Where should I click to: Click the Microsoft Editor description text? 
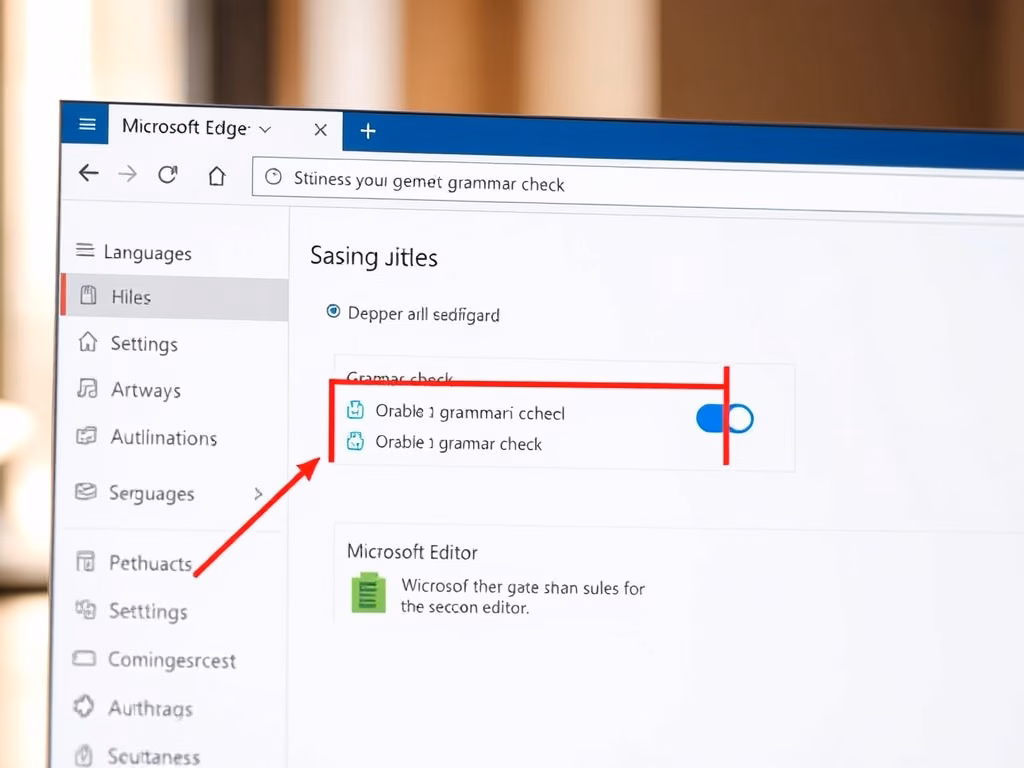tap(522, 596)
